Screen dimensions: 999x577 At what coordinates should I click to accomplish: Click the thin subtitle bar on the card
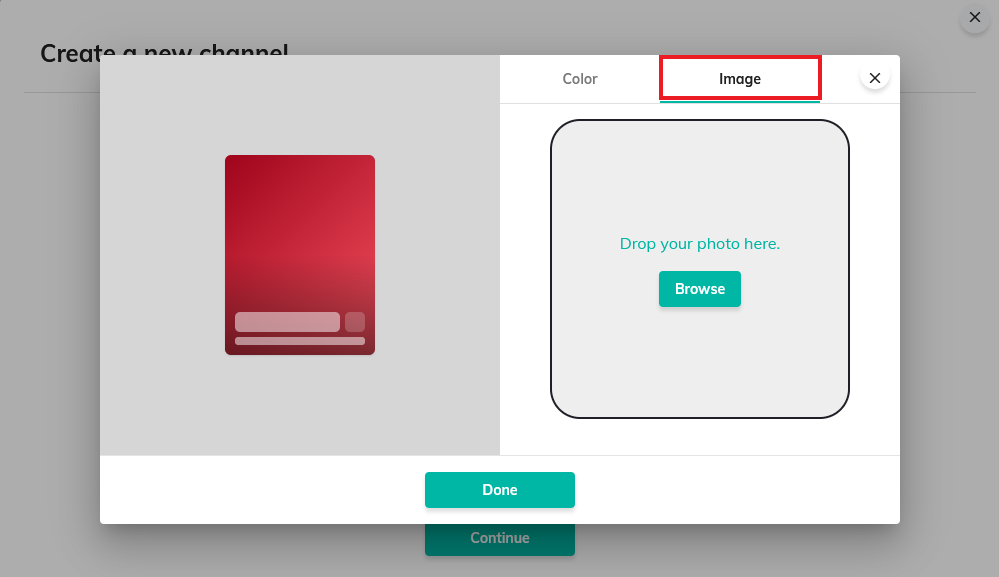pos(300,341)
